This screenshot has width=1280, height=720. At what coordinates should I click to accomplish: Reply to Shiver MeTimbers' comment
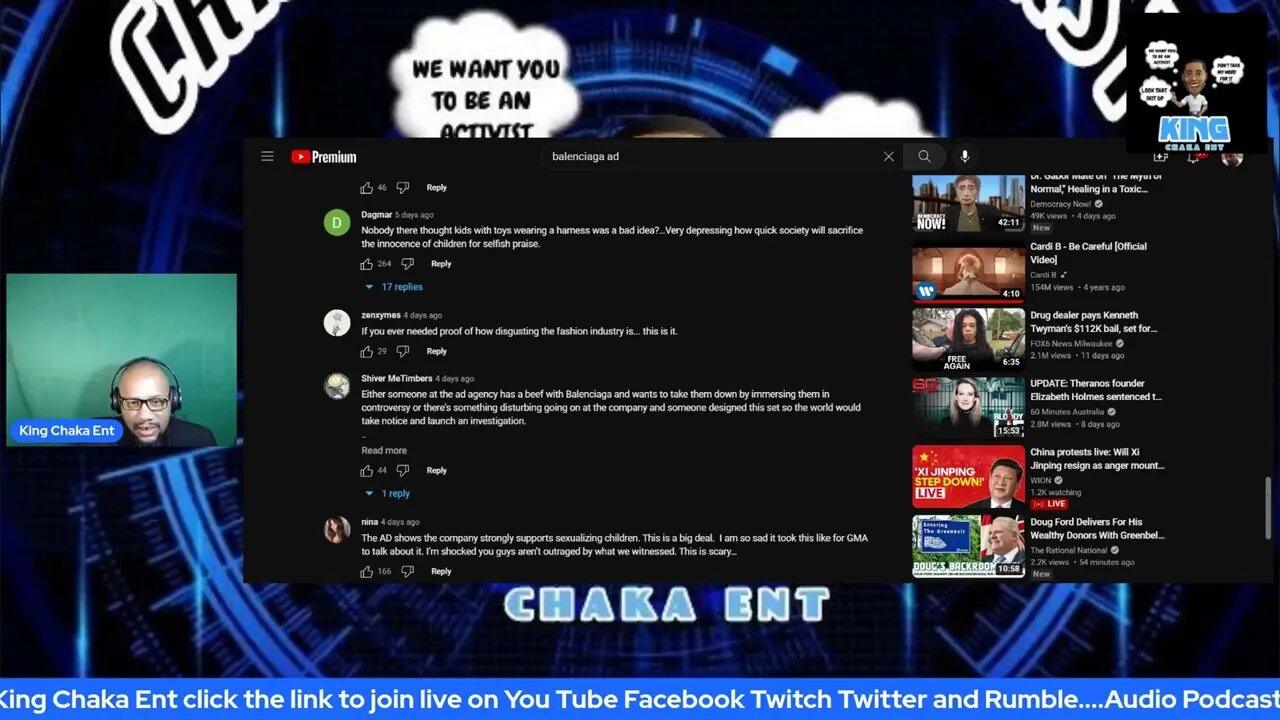[437, 470]
